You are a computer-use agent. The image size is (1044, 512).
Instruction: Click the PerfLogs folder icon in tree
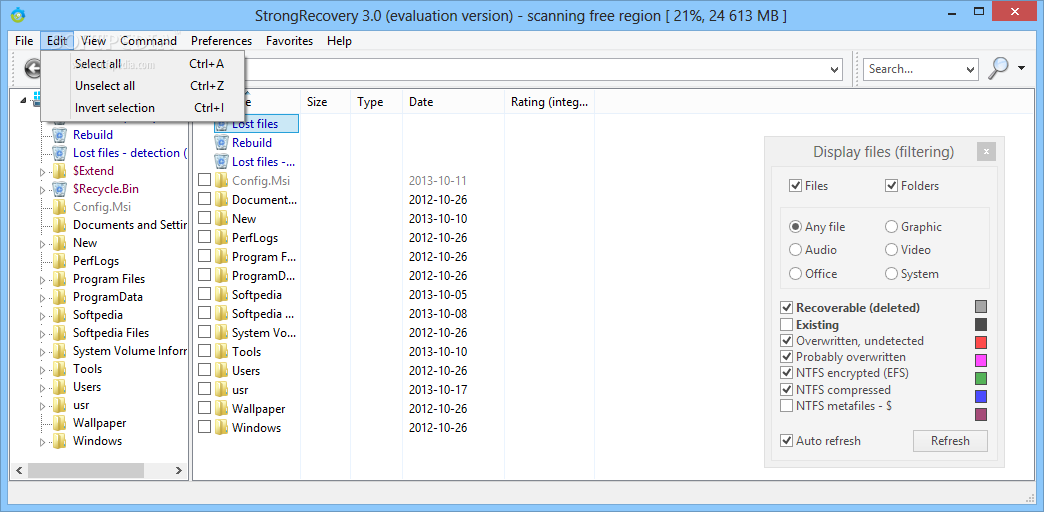coord(59,261)
